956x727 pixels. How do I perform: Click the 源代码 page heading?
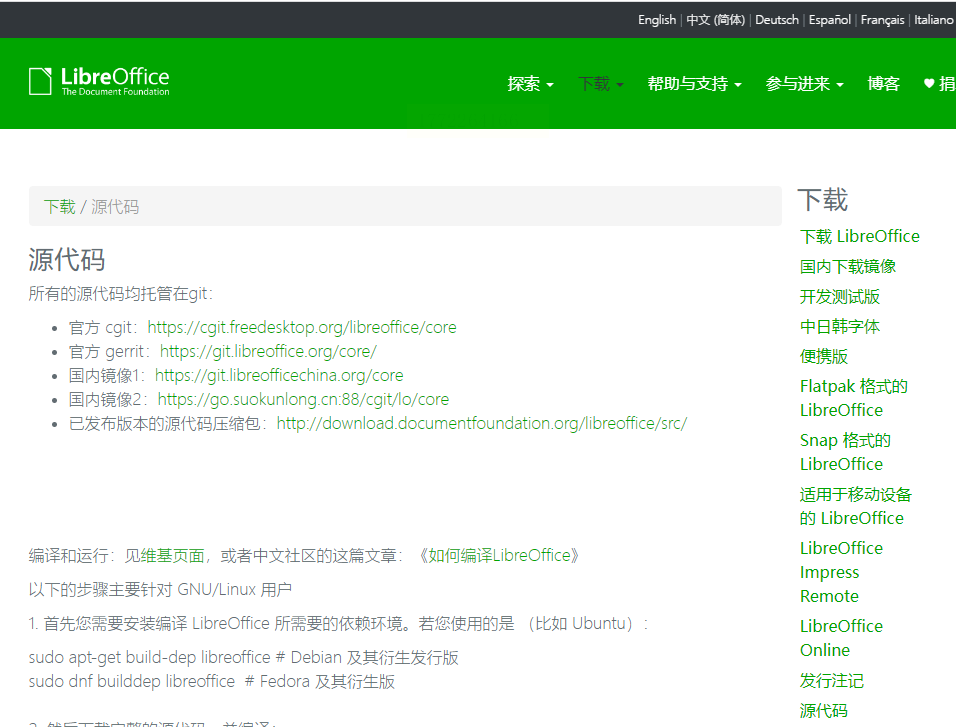pos(66,260)
